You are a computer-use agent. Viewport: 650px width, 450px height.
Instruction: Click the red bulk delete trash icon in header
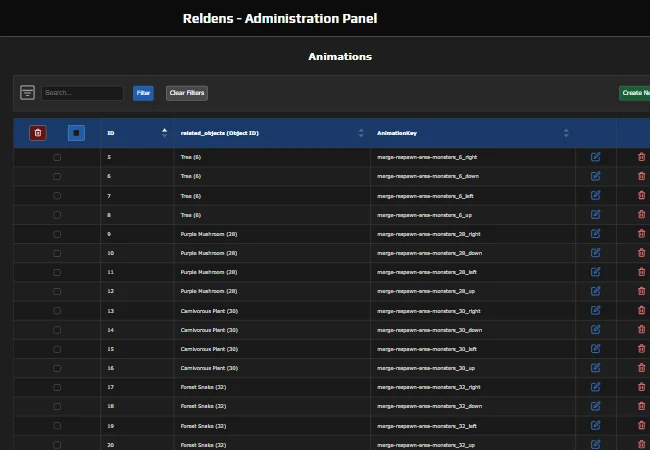(x=38, y=133)
